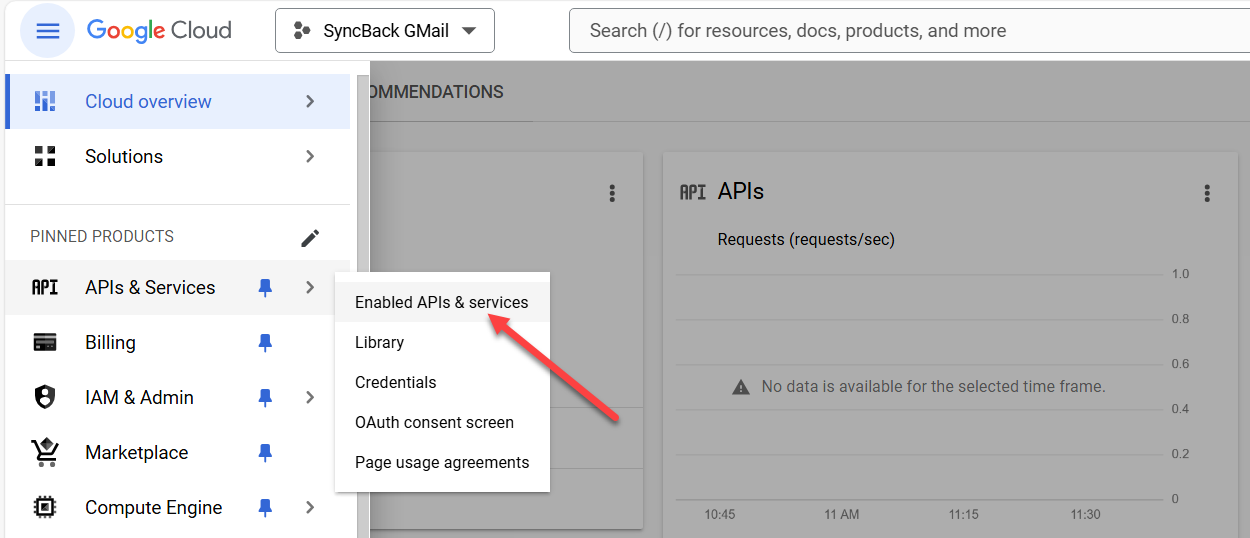Screen dimensions: 1250x538
Task: Unpin Marketplace from pinned products
Action: 265,452
